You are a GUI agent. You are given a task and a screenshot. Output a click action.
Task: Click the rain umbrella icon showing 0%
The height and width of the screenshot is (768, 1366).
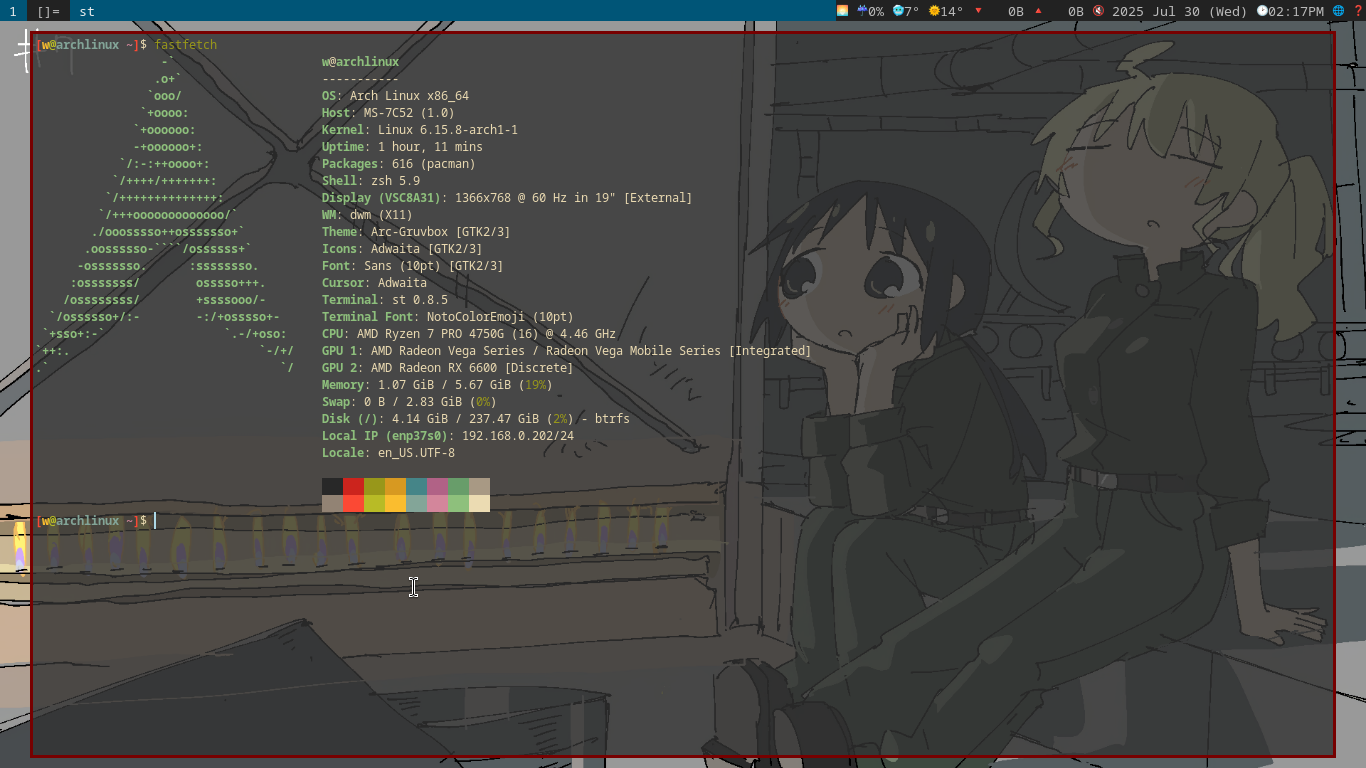click(x=862, y=11)
